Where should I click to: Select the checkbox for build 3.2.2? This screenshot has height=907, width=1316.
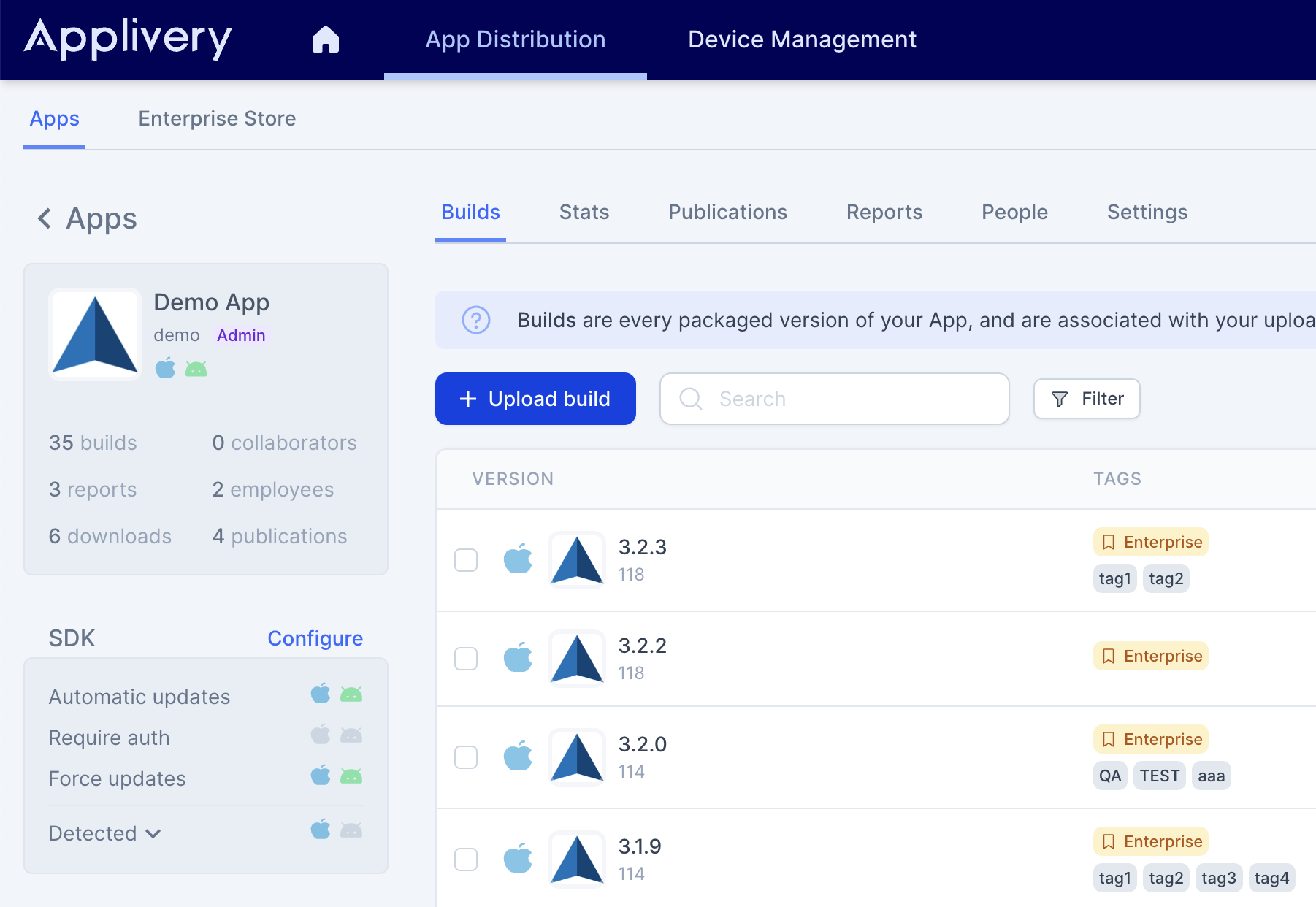pos(465,659)
